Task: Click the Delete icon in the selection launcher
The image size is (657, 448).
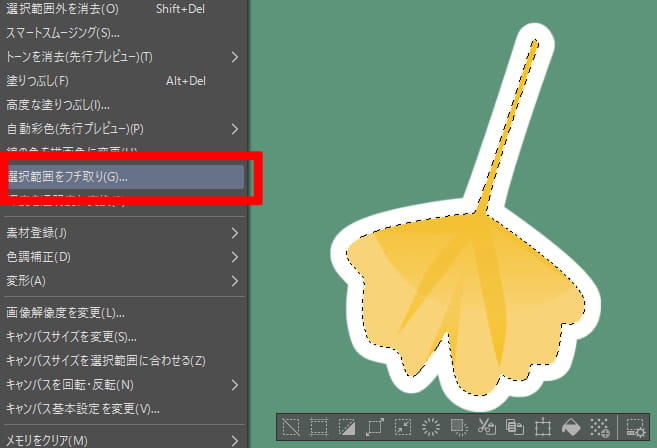Action: tap(431, 427)
